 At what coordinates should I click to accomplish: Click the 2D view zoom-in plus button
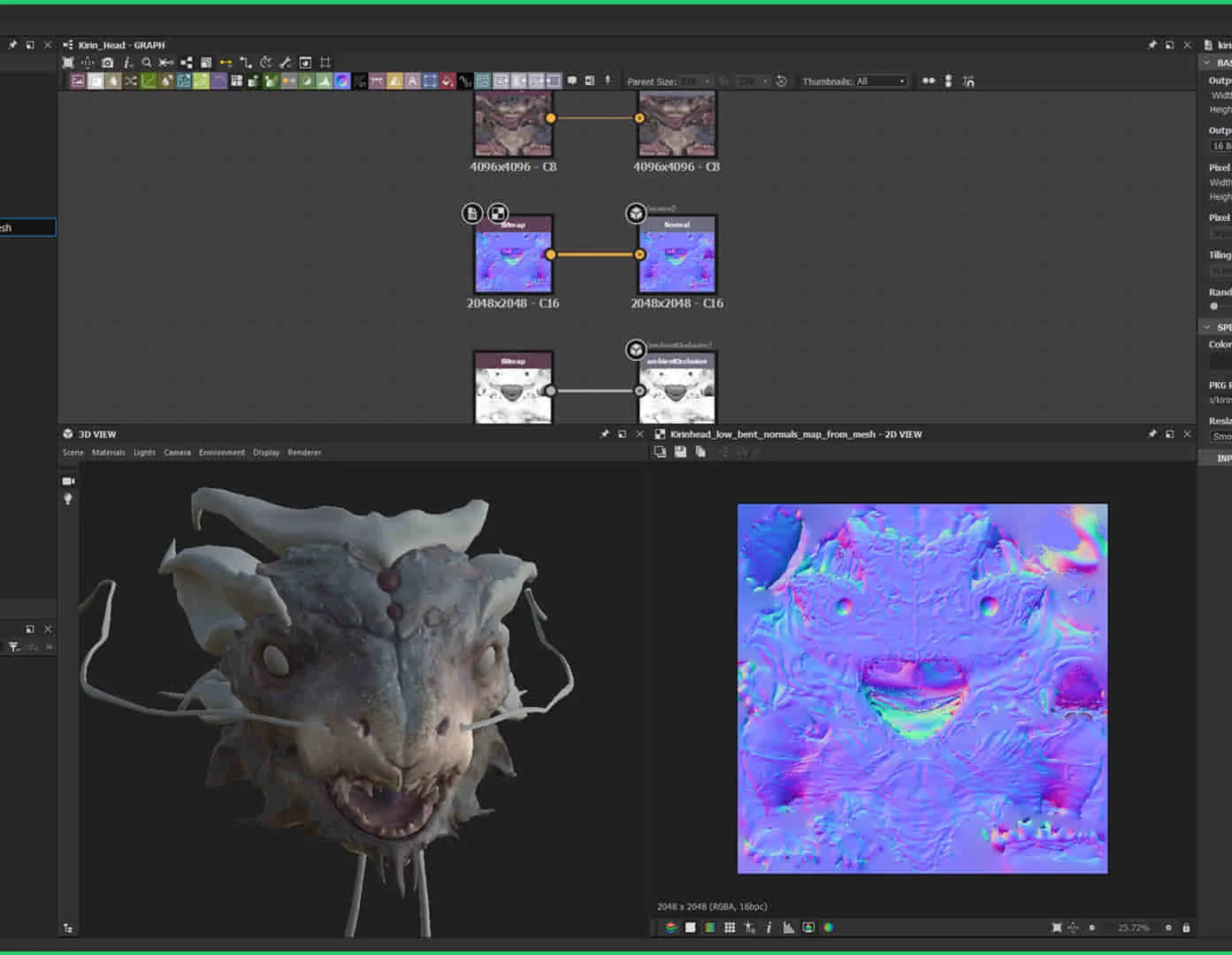pyautogui.click(x=1168, y=928)
